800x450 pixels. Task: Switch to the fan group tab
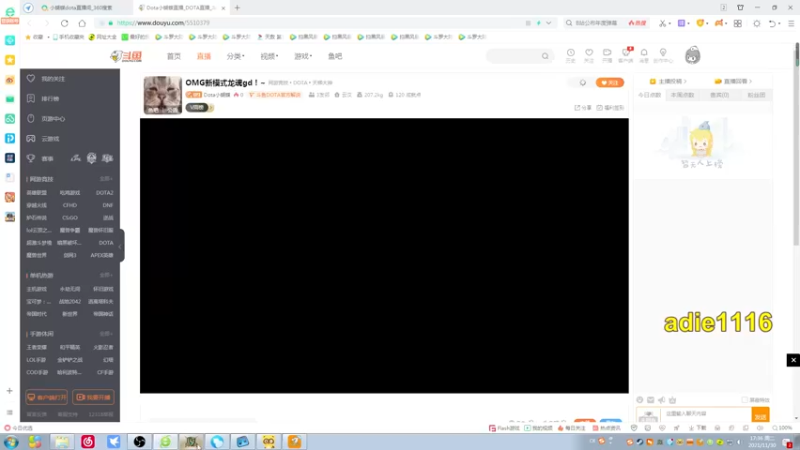tap(756, 95)
